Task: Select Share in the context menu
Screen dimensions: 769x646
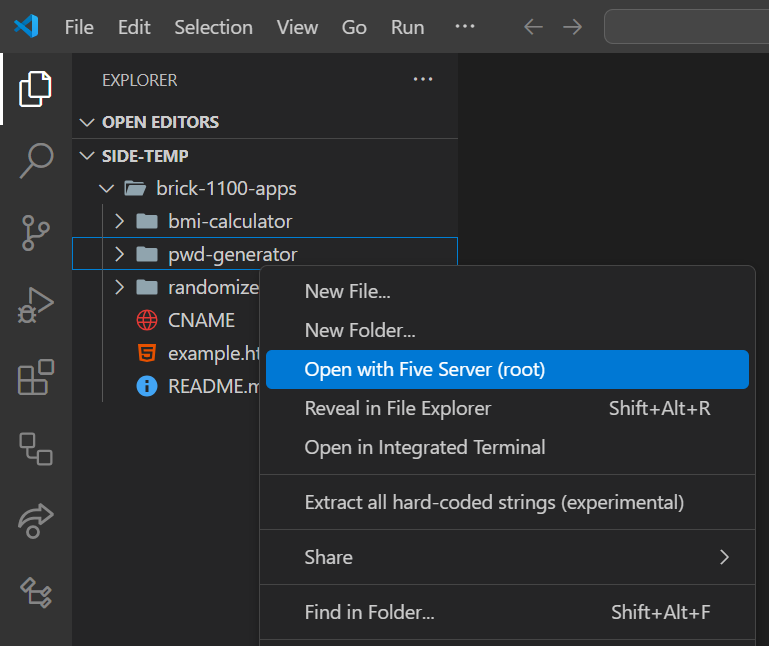Action: pos(507,557)
